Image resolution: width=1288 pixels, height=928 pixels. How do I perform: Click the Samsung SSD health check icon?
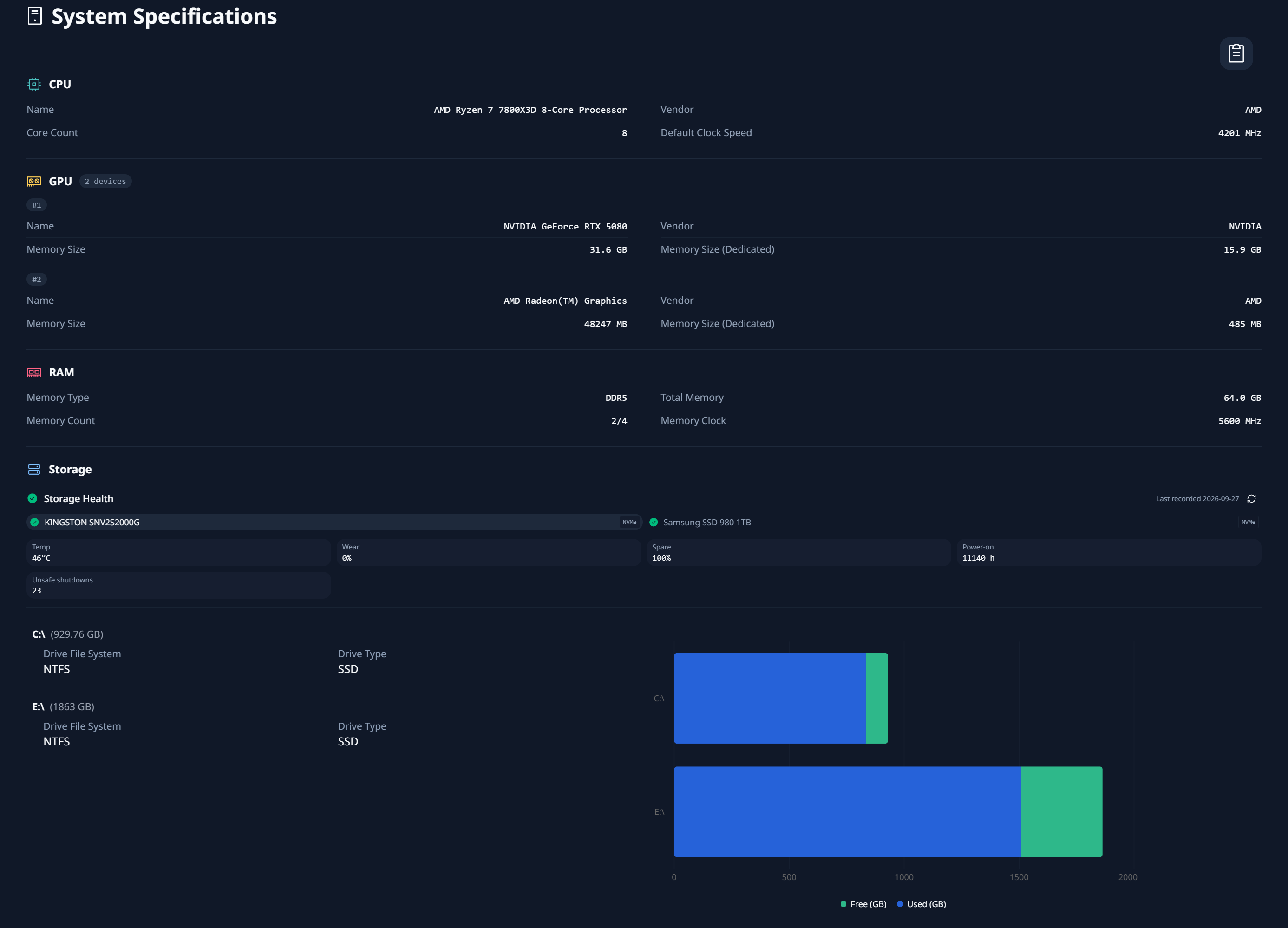tap(654, 523)
